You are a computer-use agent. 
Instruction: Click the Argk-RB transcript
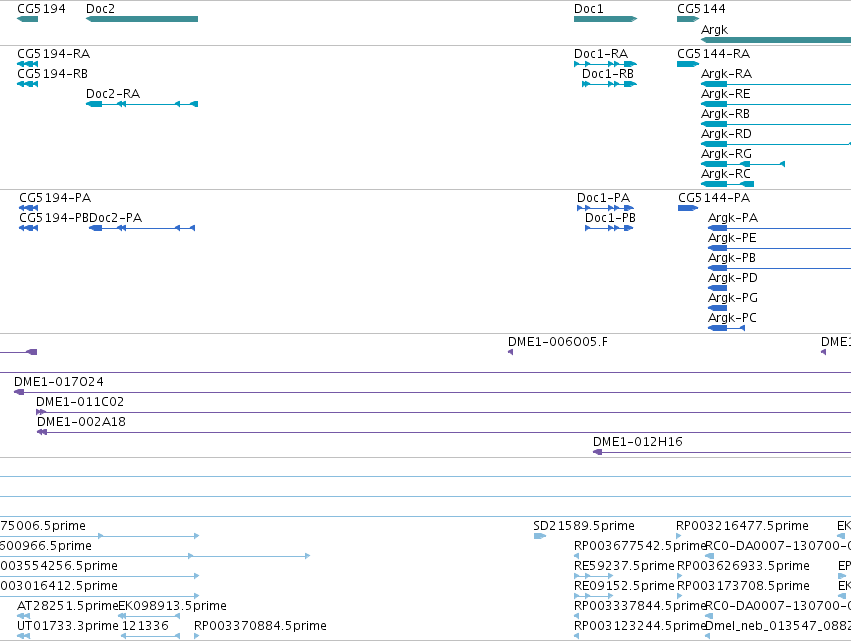click(x=776, y=124)
